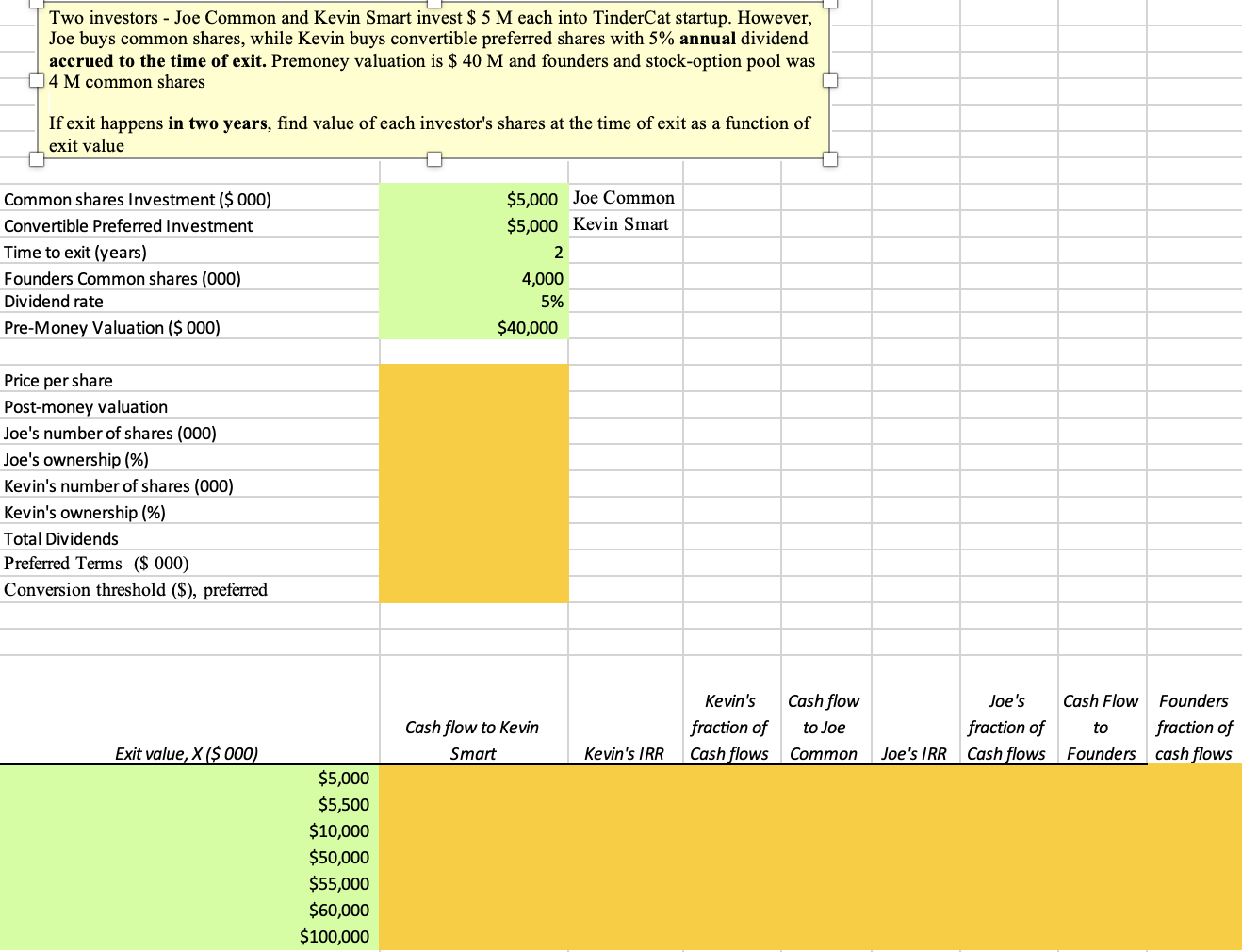This screenshot has width=1242, height=952.
Task: Select the $5,000 Common shares Investment value
Action: [x=474, y=199]
